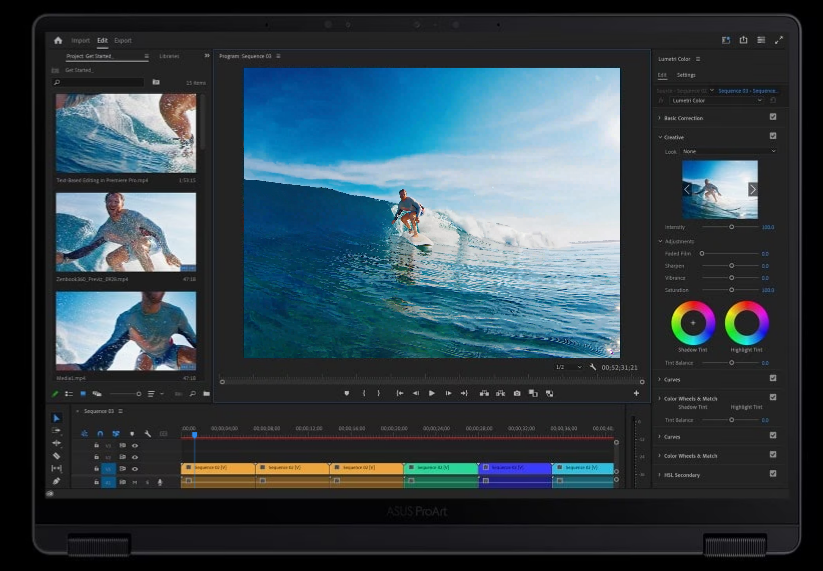Screen dimensions: 823x571
Task: Toggle the HSL Secondary checkbox
Action: 773,474
